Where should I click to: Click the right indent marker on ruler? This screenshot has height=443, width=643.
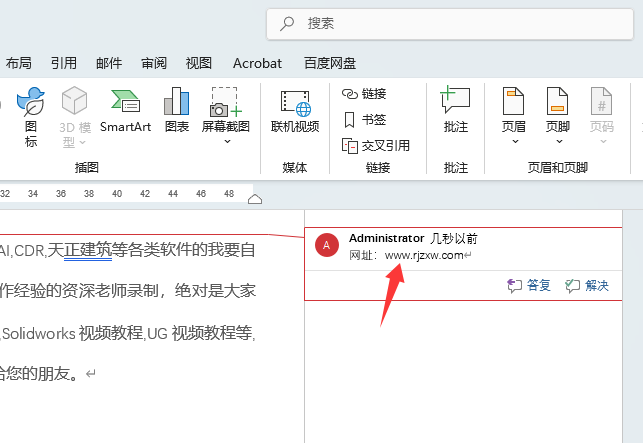point(255,199)
